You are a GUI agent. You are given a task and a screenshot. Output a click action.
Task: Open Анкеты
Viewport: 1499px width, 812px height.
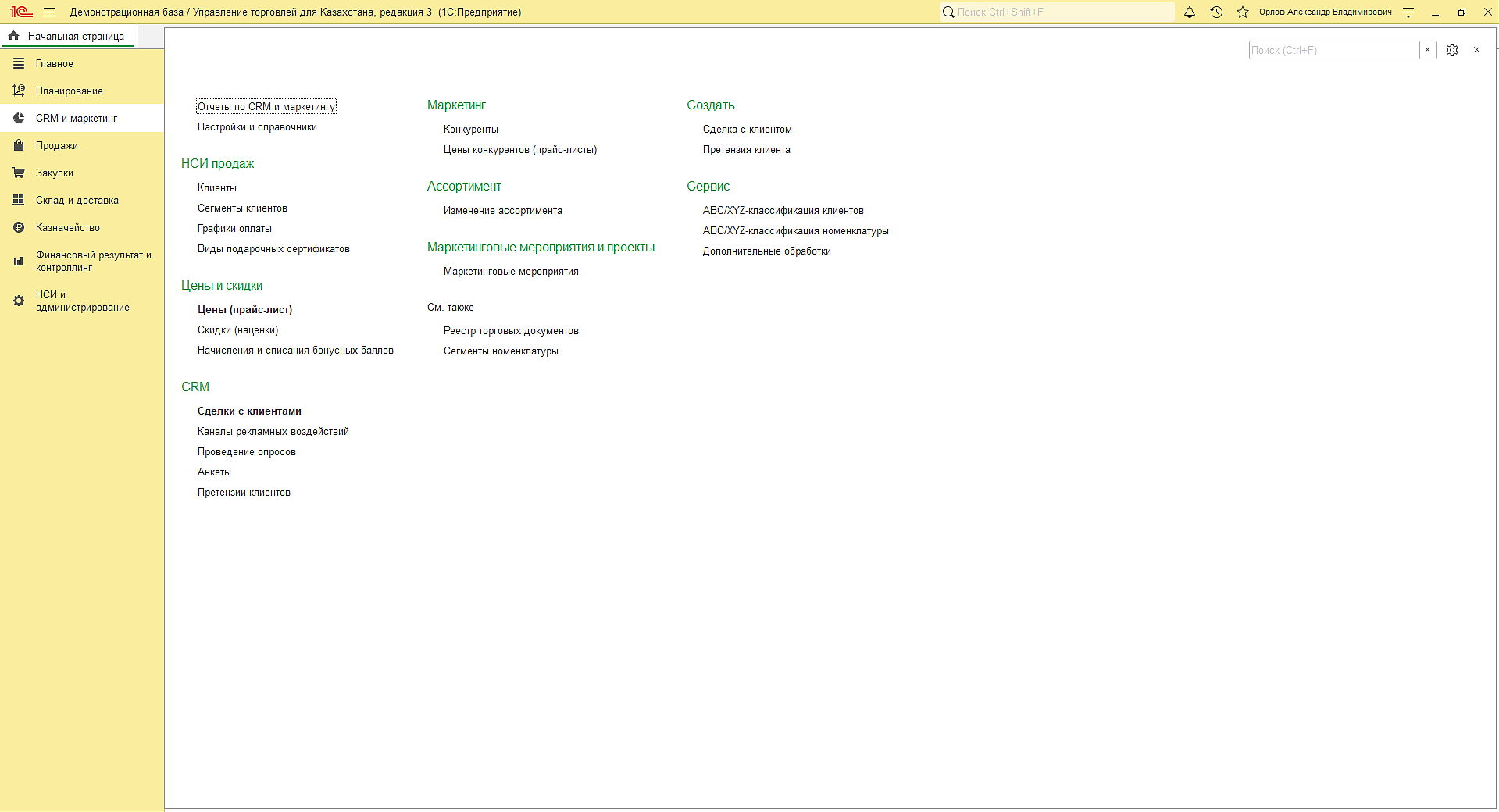[214, 472]
